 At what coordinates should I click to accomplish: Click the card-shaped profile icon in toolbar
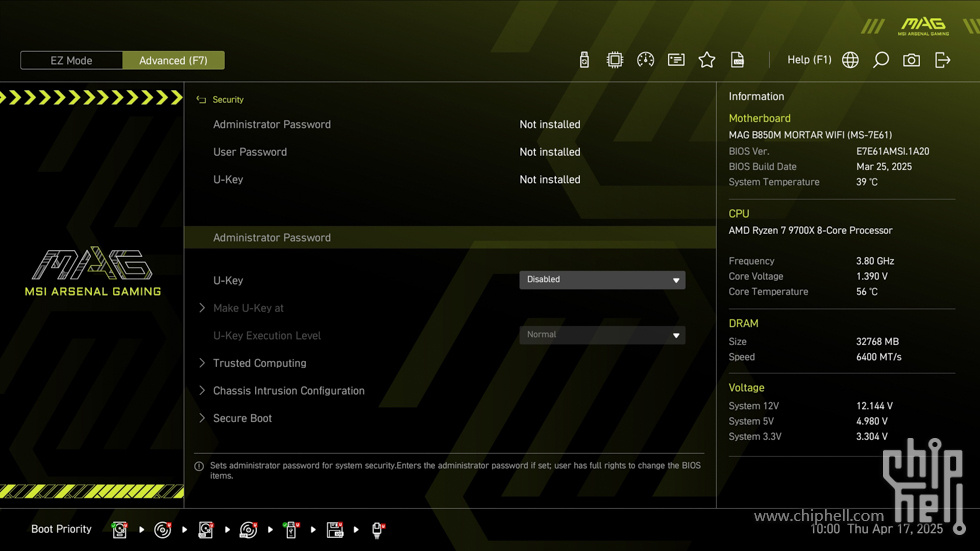[x=676, y=60]
